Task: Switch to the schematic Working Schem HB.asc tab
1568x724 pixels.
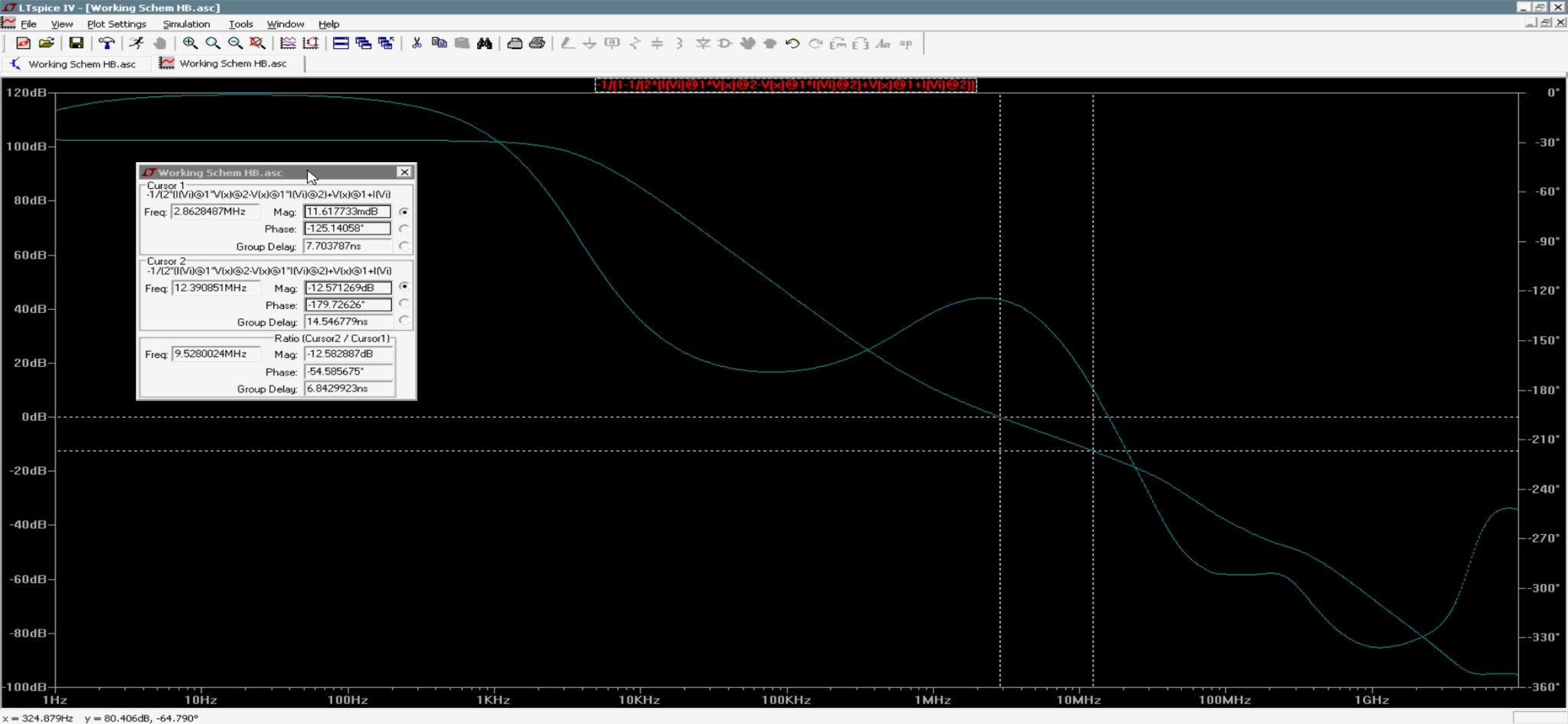Action: coord(74,64)
